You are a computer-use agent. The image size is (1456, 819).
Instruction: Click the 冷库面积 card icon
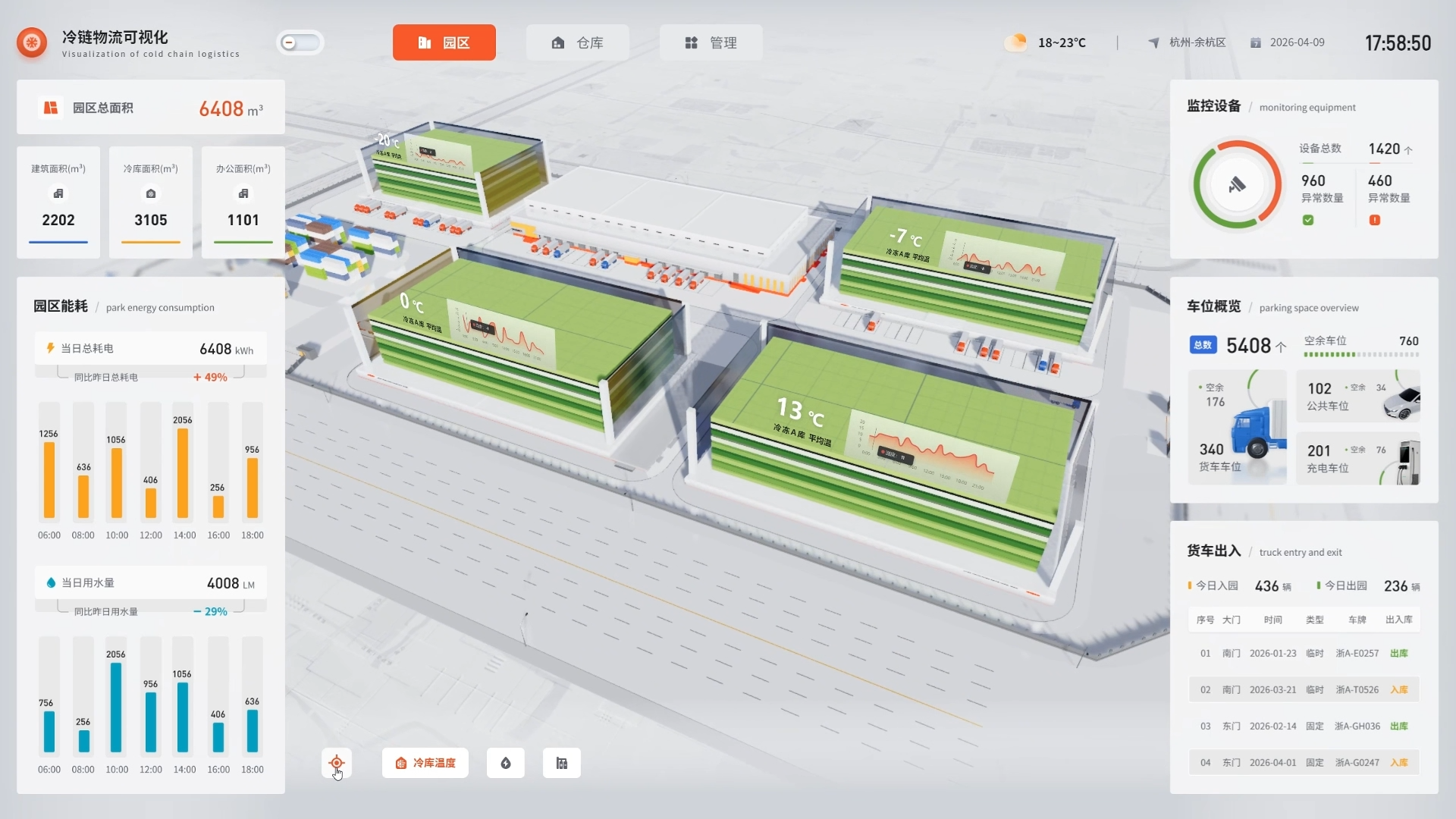click(x=151, y=193)
